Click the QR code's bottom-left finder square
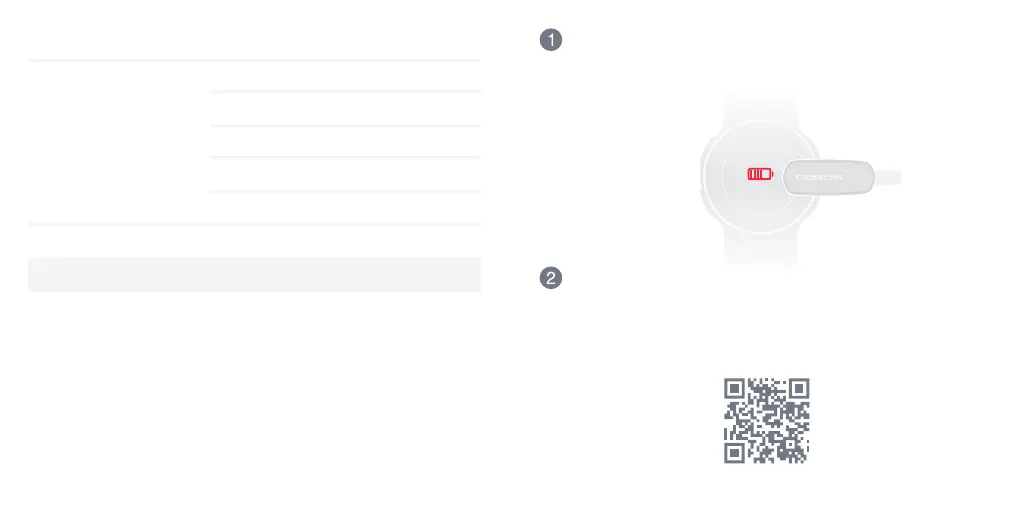 click(734, 453)
